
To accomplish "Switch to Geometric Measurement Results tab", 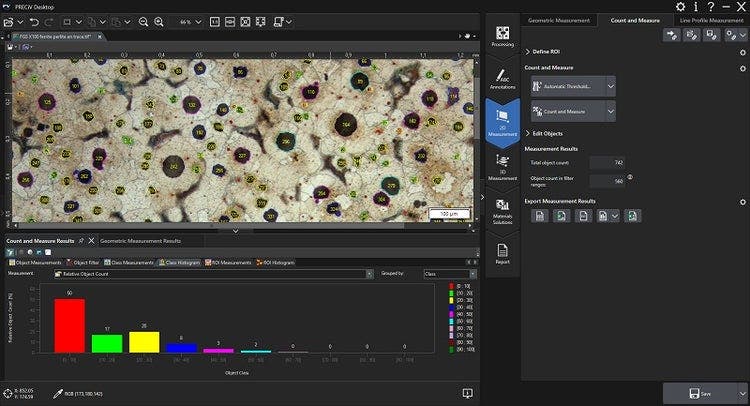I will tap(140, 241).
